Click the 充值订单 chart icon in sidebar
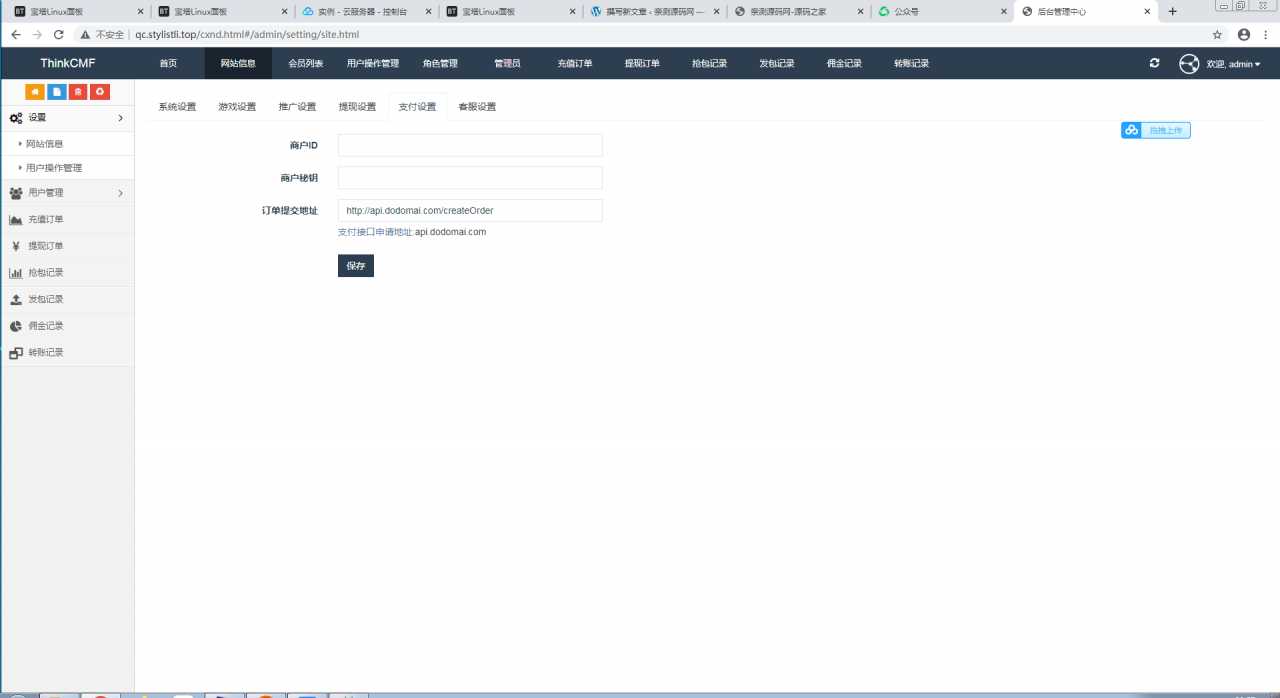The width and height of the screenshot is (1280, 698). [16, 220]
